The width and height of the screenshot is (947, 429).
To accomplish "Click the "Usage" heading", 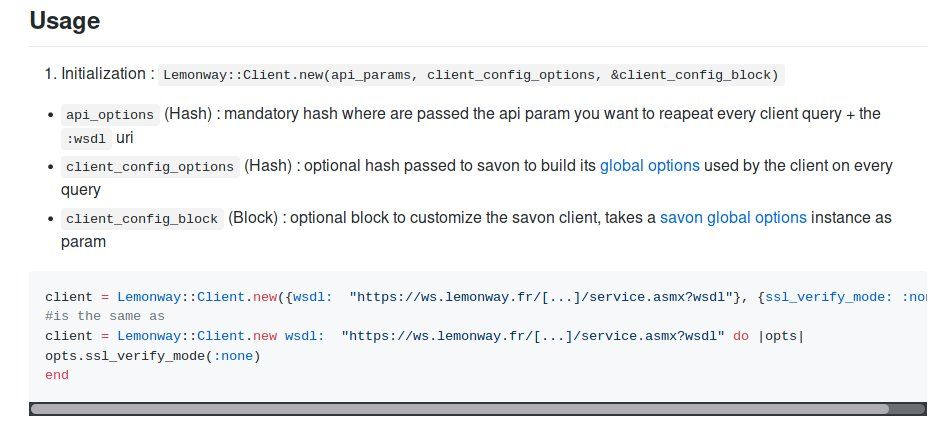I will coord(65,20).
